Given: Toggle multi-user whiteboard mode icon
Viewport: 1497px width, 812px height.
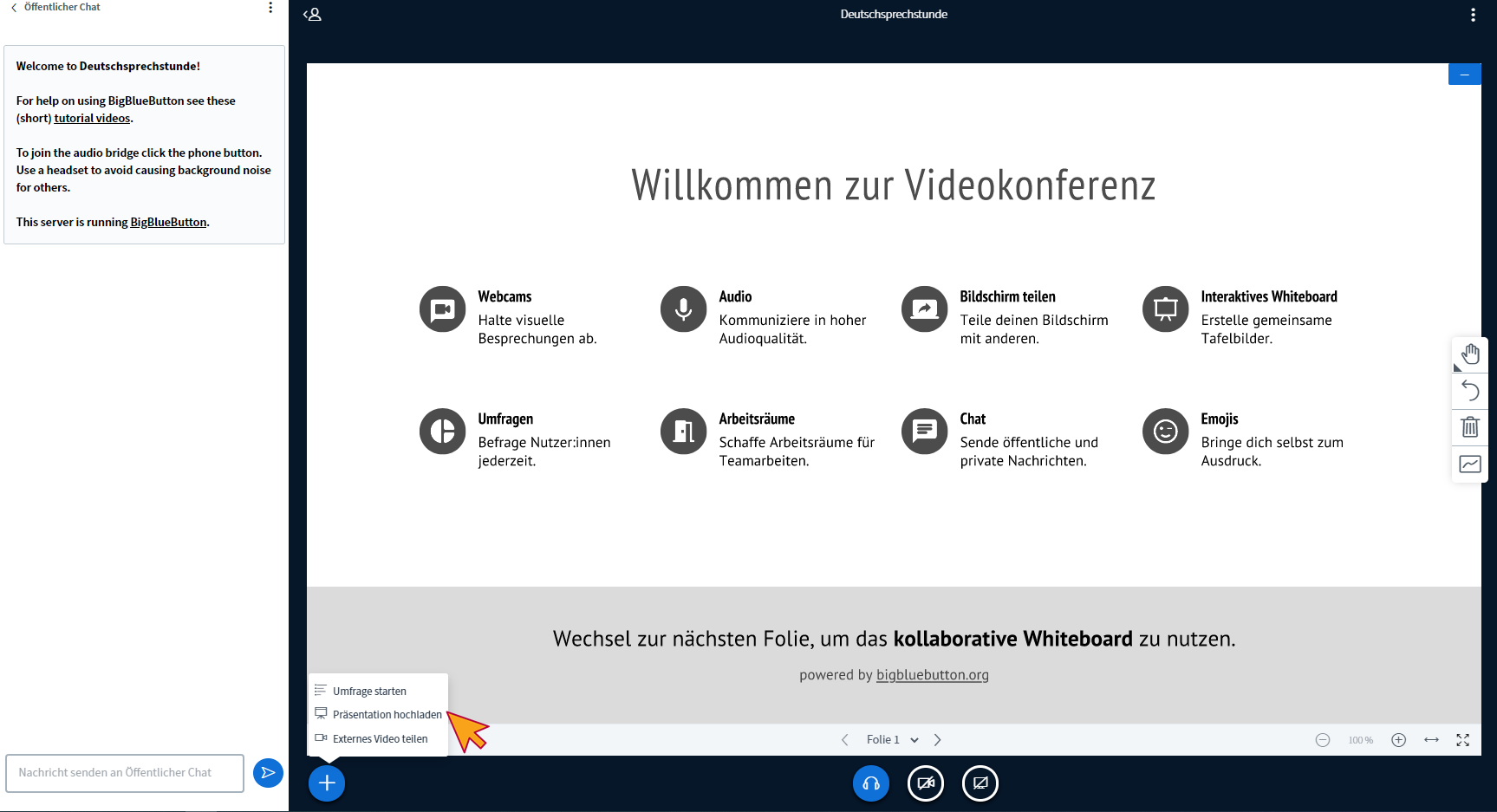Looking at the screenshot, I should click(1470, 464).
